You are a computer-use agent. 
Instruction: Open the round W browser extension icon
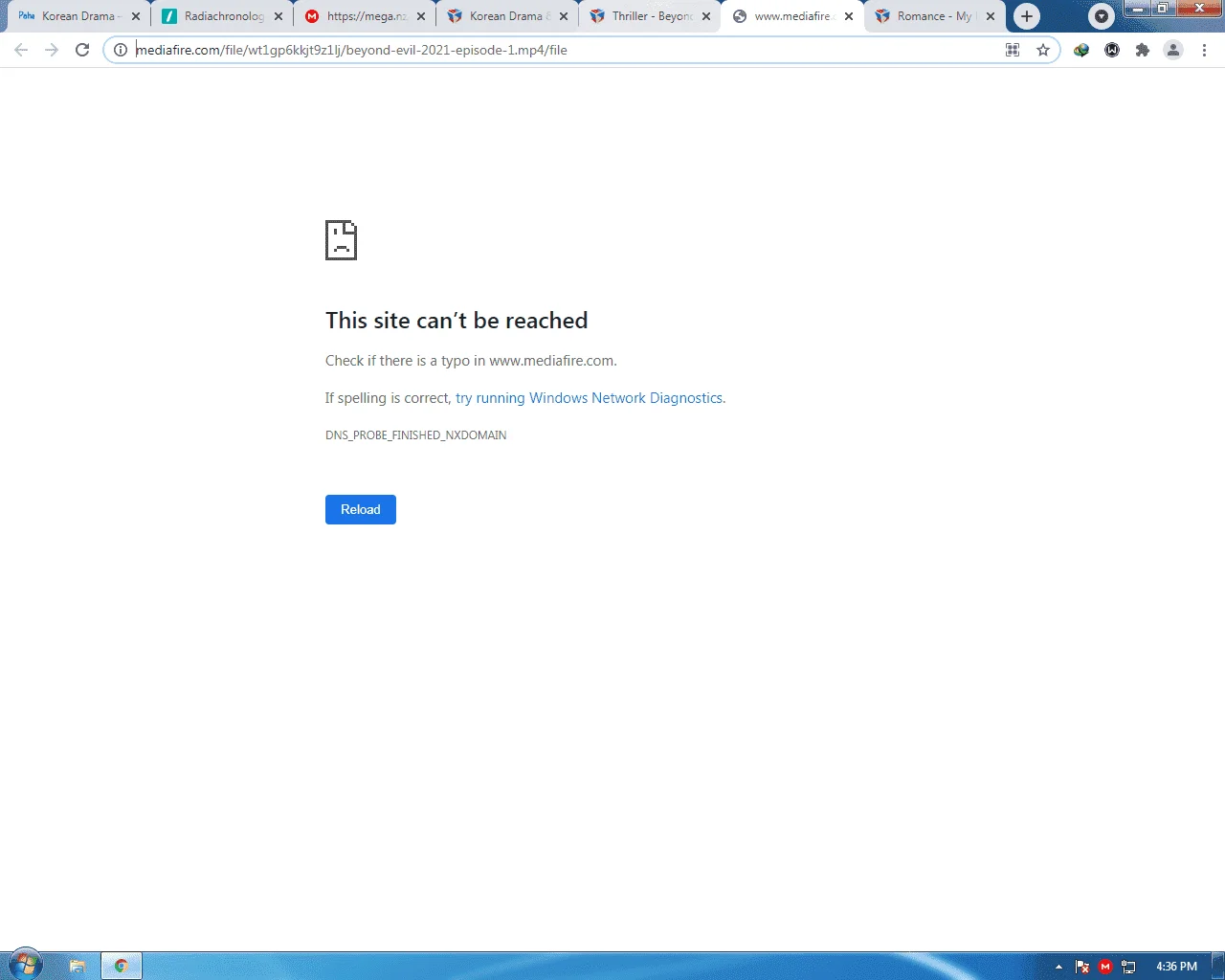1112,50
